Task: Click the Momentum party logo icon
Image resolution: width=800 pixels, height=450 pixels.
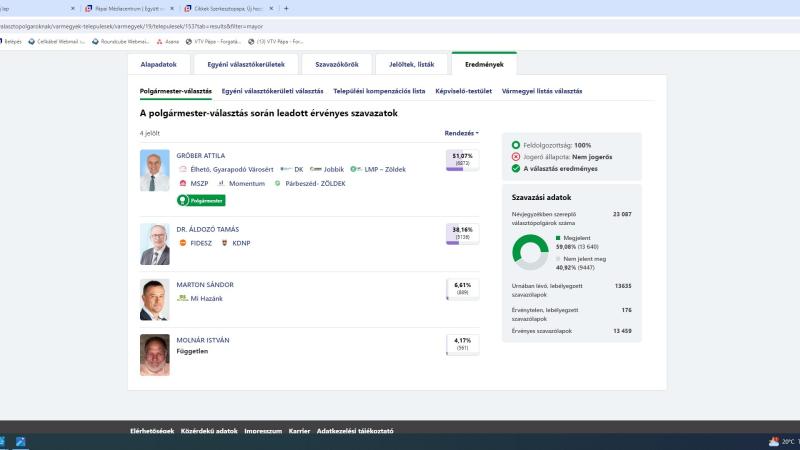Action: pos(221,184)
